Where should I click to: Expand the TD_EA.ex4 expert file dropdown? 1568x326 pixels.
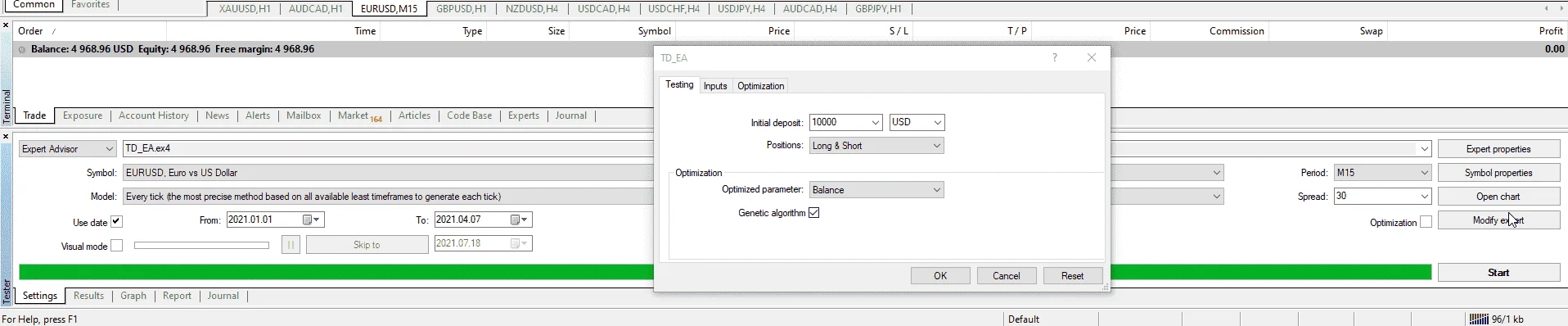pyautogui.click(x=1425, y=149)
